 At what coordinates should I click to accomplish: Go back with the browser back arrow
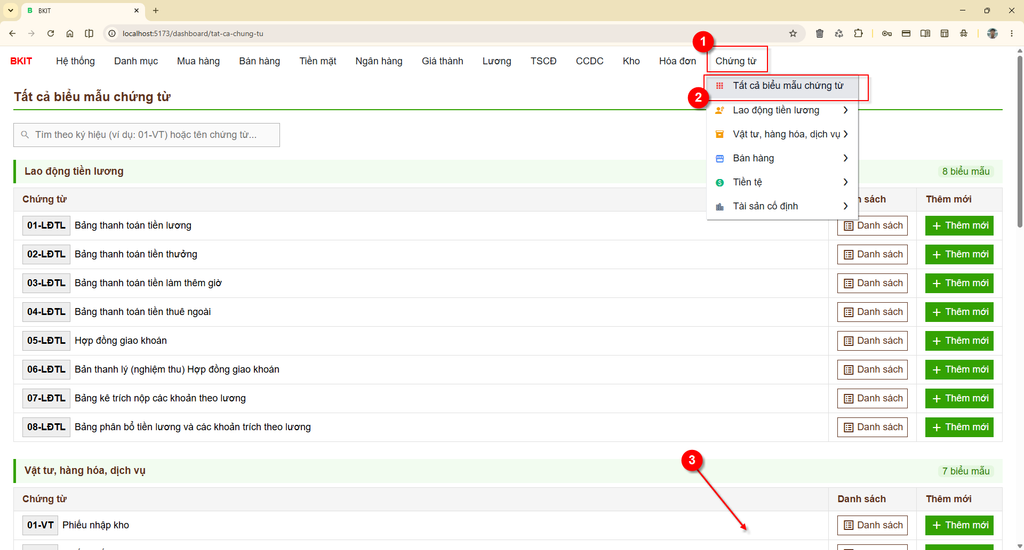(x=12, y=33)
